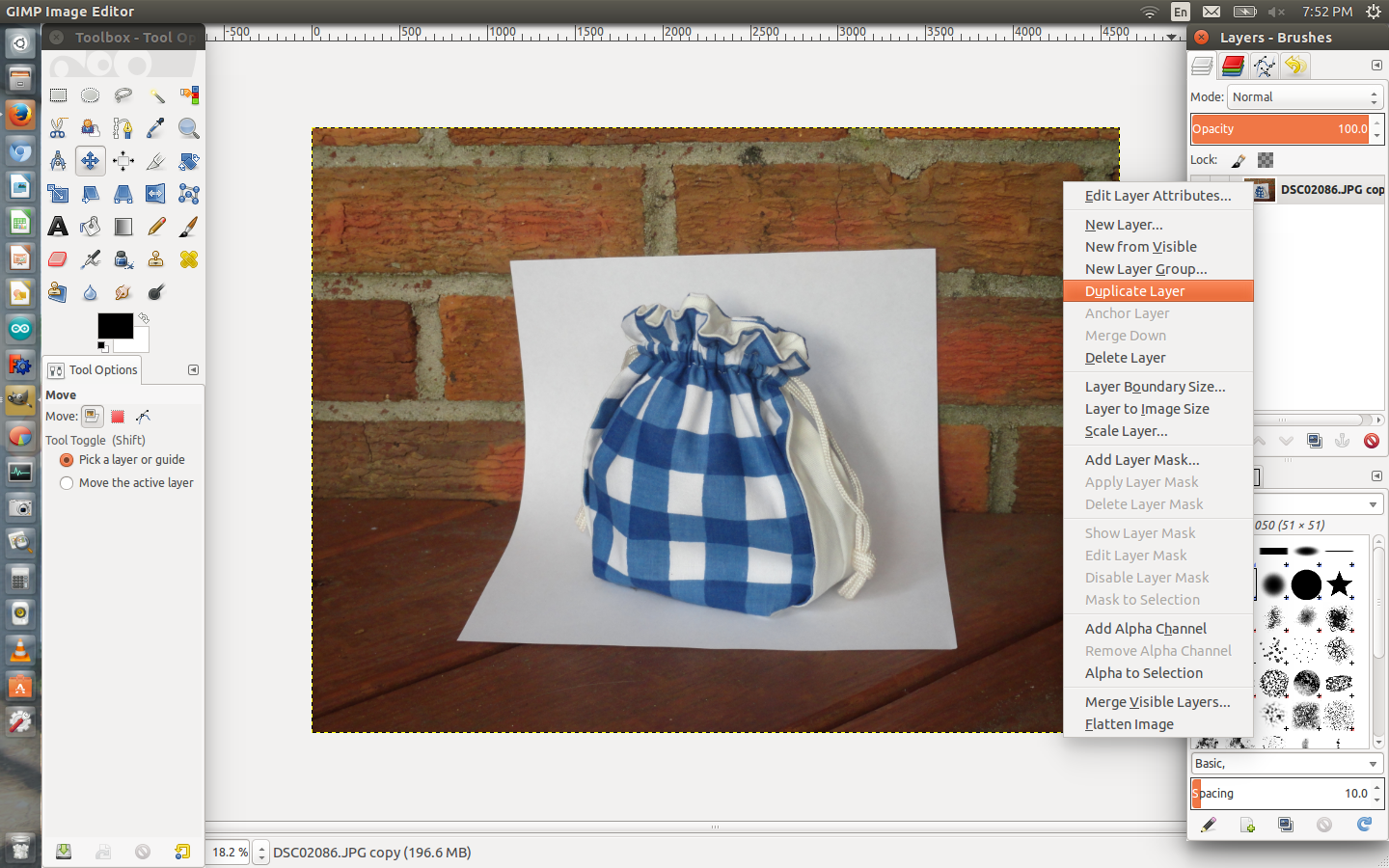Switch to the Channels tab
Image resolution: width=1389 pixels, height=868 pixels.
point(1233,66)
